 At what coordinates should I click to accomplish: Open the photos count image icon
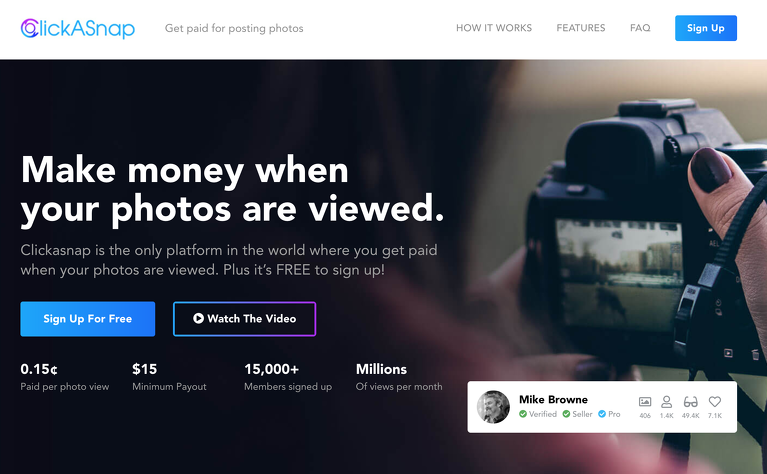pos(645,402)
